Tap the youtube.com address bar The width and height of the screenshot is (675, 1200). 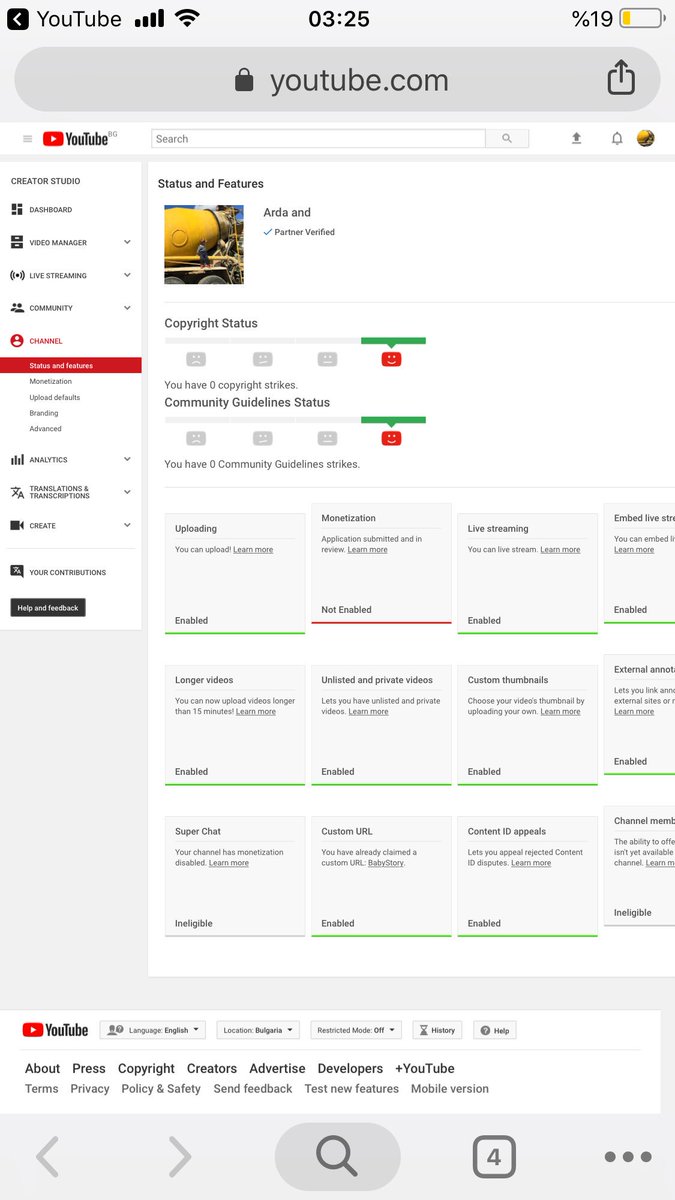337,80
